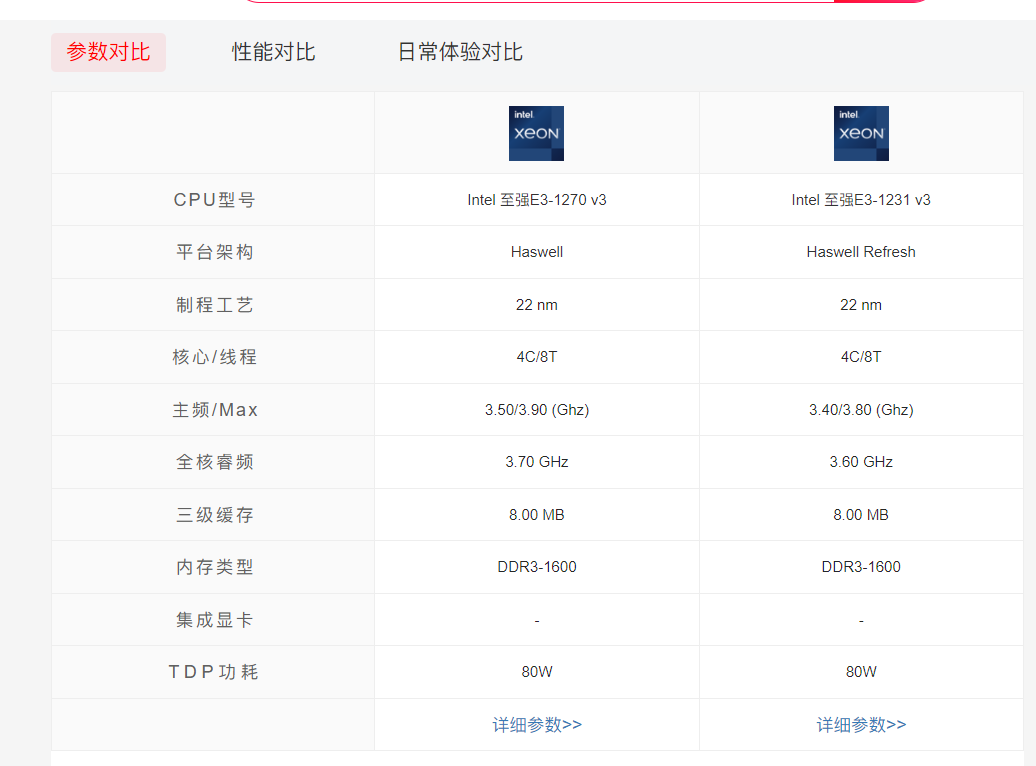This screenshot has height=766, width=1036.
Task: Select the text Intel 至强E3-1231 v3
Action: coord(861,200)
